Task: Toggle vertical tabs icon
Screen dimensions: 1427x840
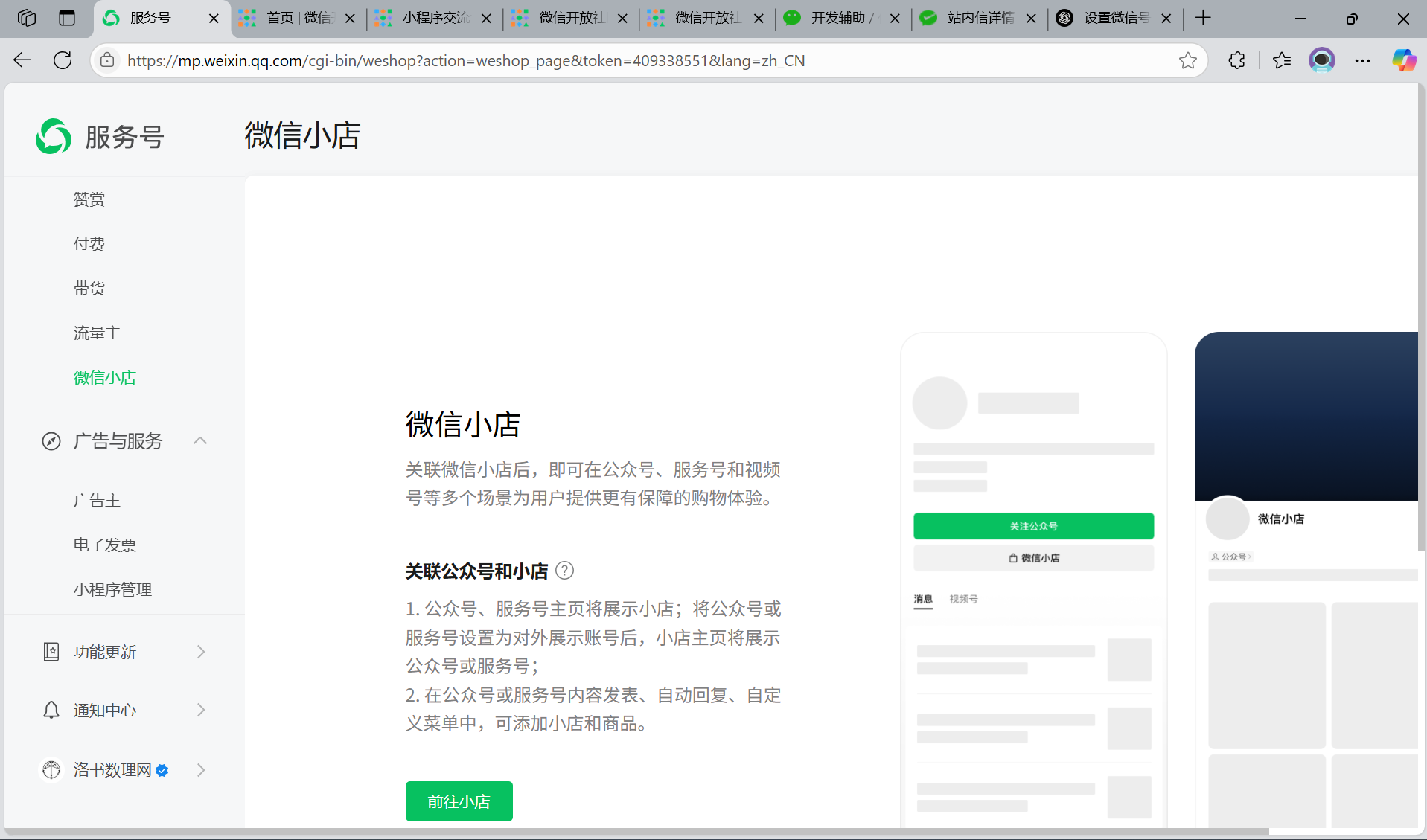Action: click(x=67, y=18)
